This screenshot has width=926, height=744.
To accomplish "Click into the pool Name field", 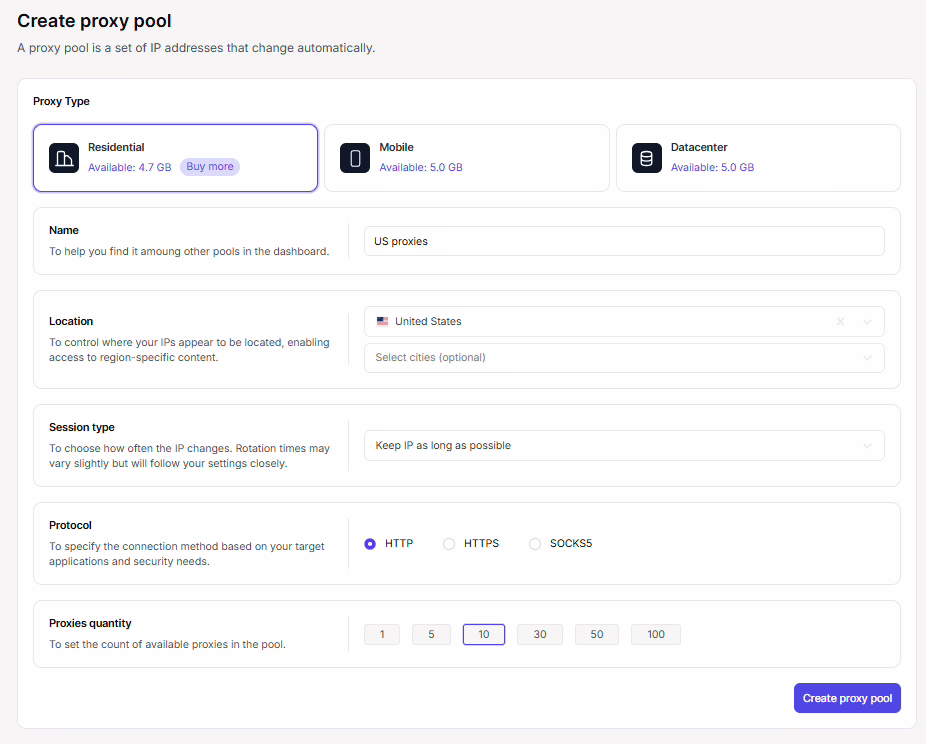I will click(x=624, y=241).
